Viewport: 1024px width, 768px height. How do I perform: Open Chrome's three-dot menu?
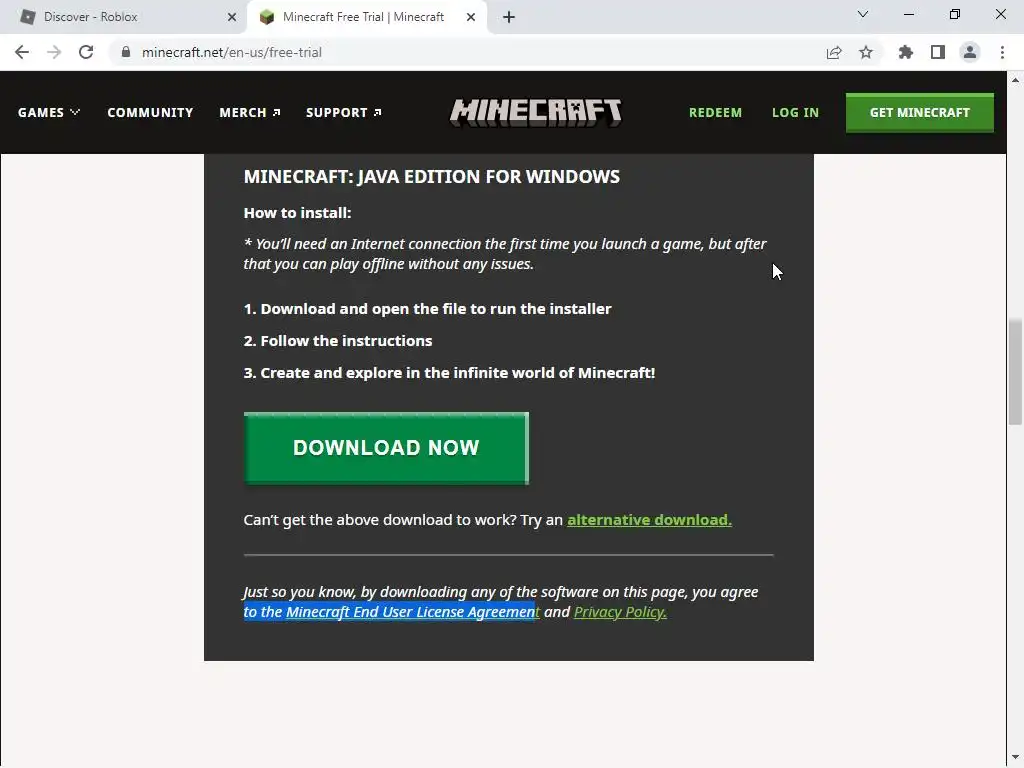coord(1002,52)
